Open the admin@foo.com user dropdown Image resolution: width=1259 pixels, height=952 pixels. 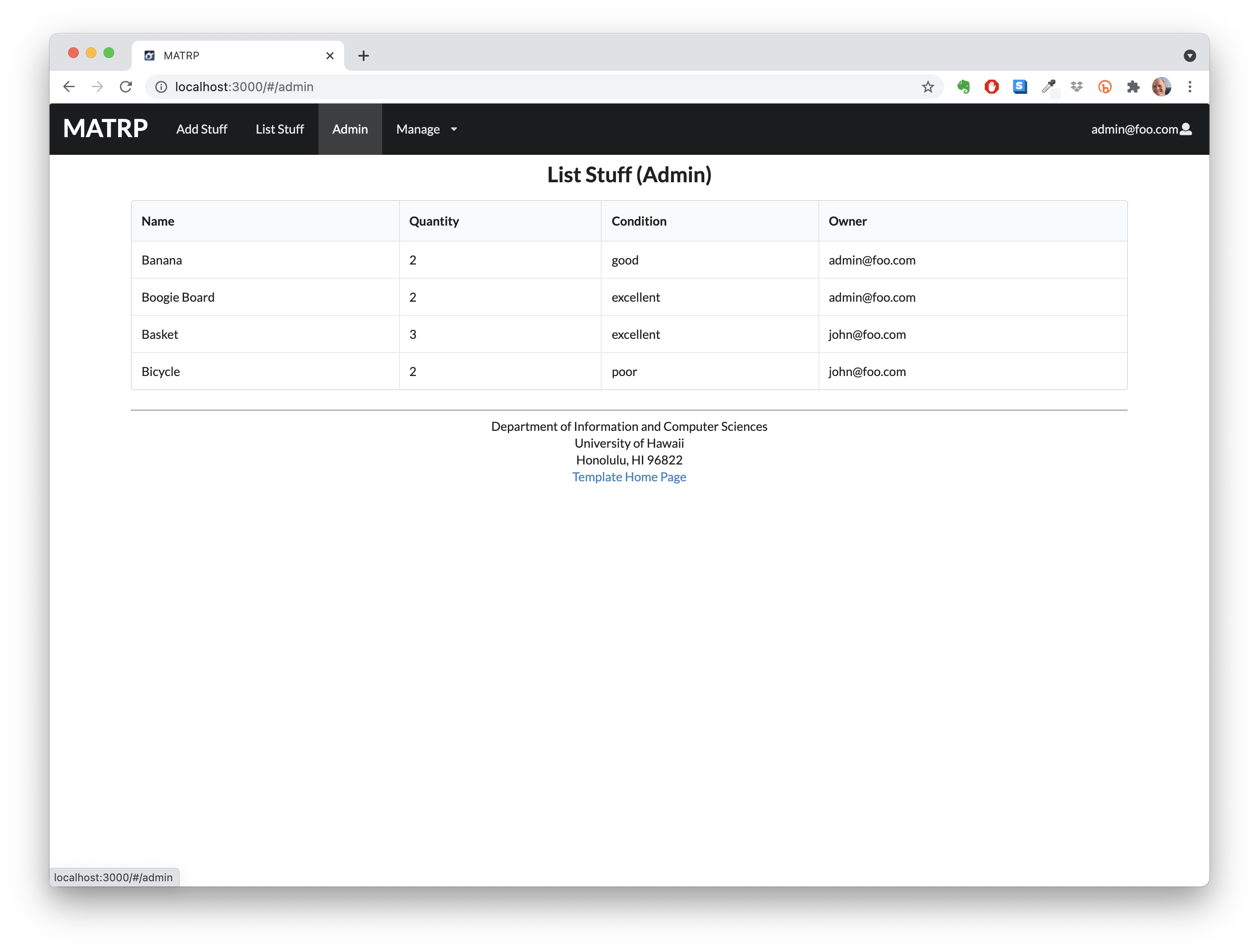1140,129
